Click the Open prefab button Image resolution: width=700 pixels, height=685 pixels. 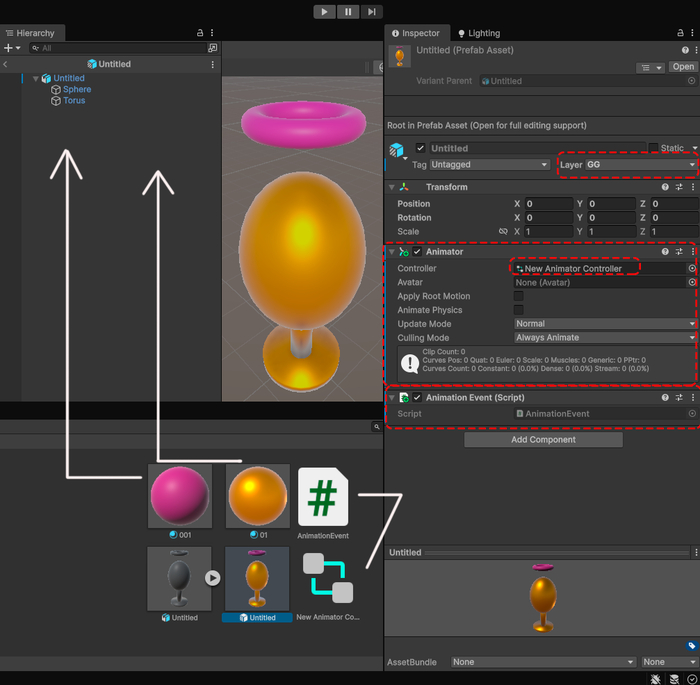click(x=683, y=67)
